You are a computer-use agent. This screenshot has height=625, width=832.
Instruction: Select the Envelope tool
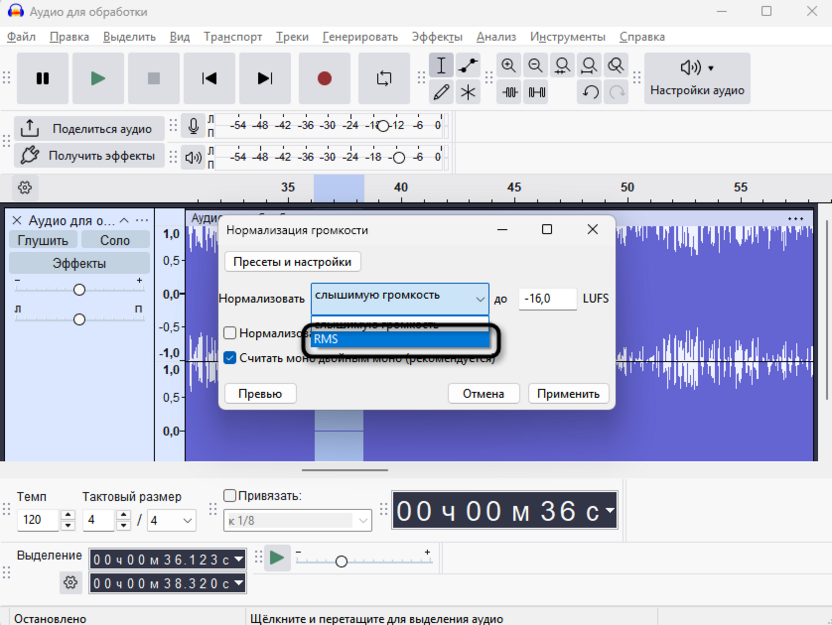click(468, 66)
